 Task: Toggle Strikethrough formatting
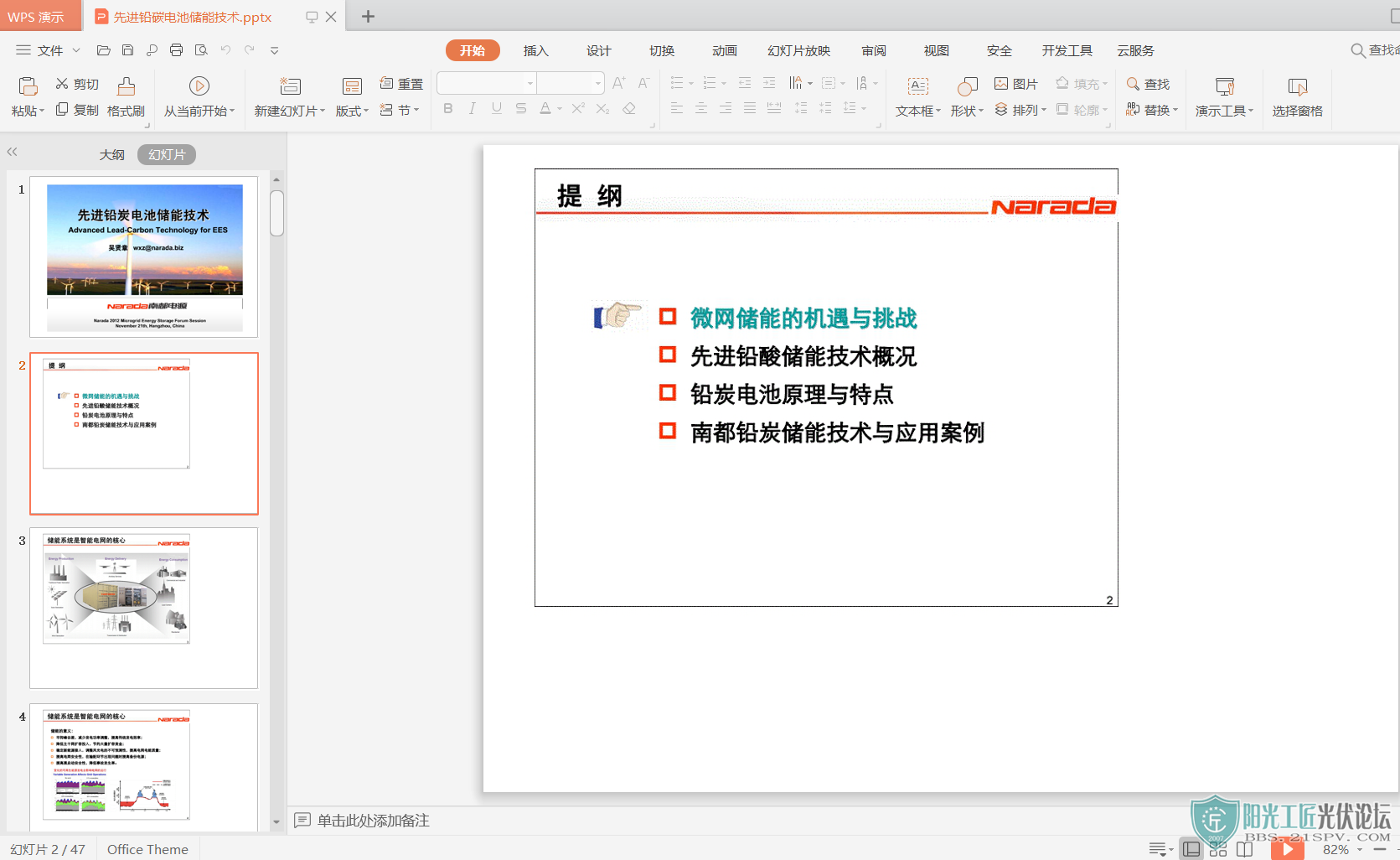tap(521, 108)
